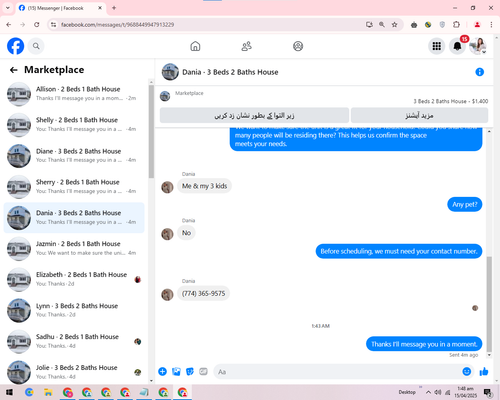Attach a photo using the image icon

[x=176, y=371]
